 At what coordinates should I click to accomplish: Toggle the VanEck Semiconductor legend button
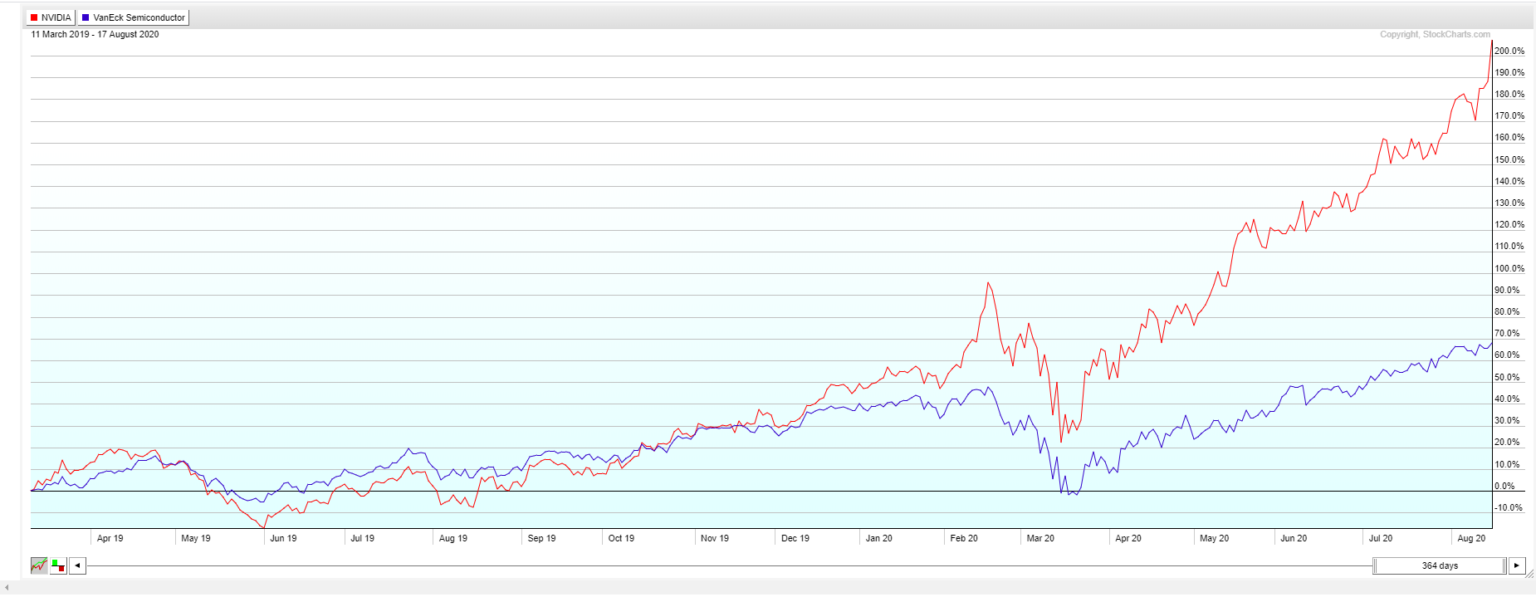tap(133, 18)
